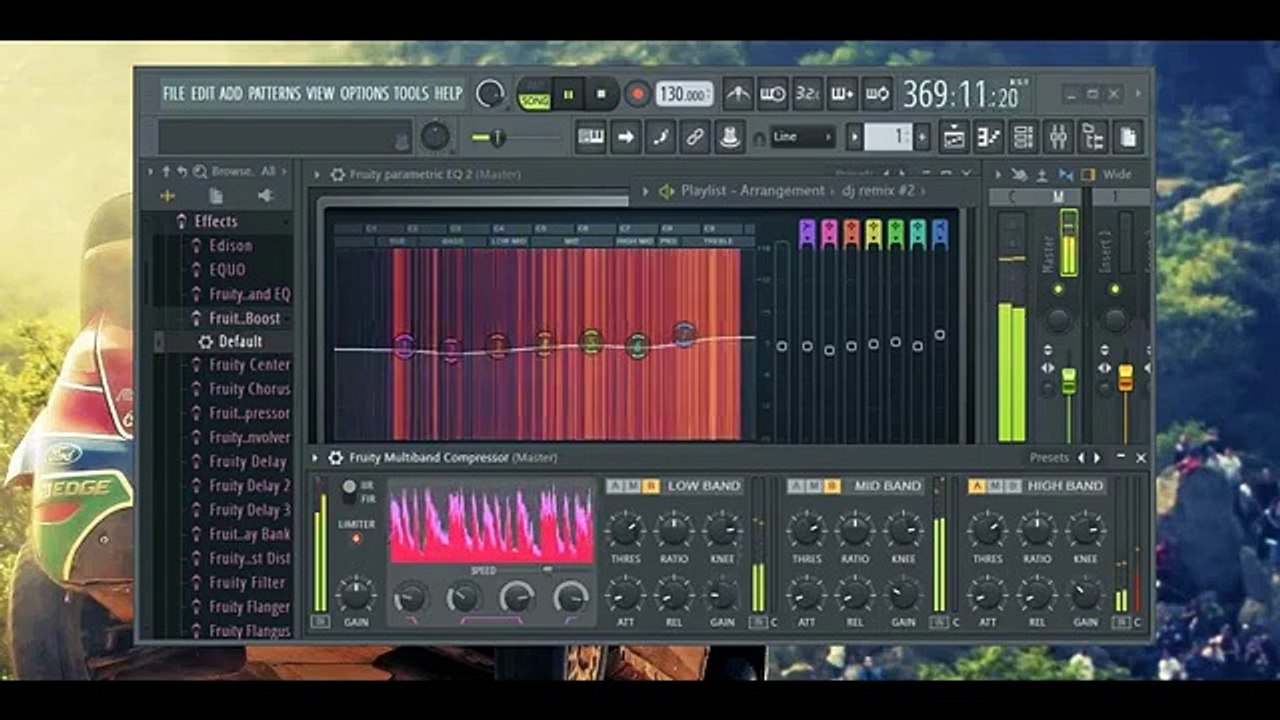Click the step editing 3.2 icon

tap(808, 94)
